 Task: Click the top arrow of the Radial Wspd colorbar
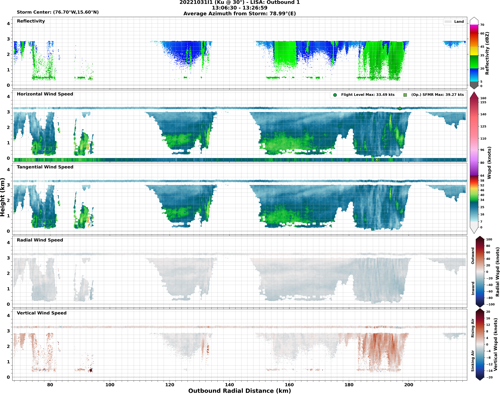(x=479, y=239)
